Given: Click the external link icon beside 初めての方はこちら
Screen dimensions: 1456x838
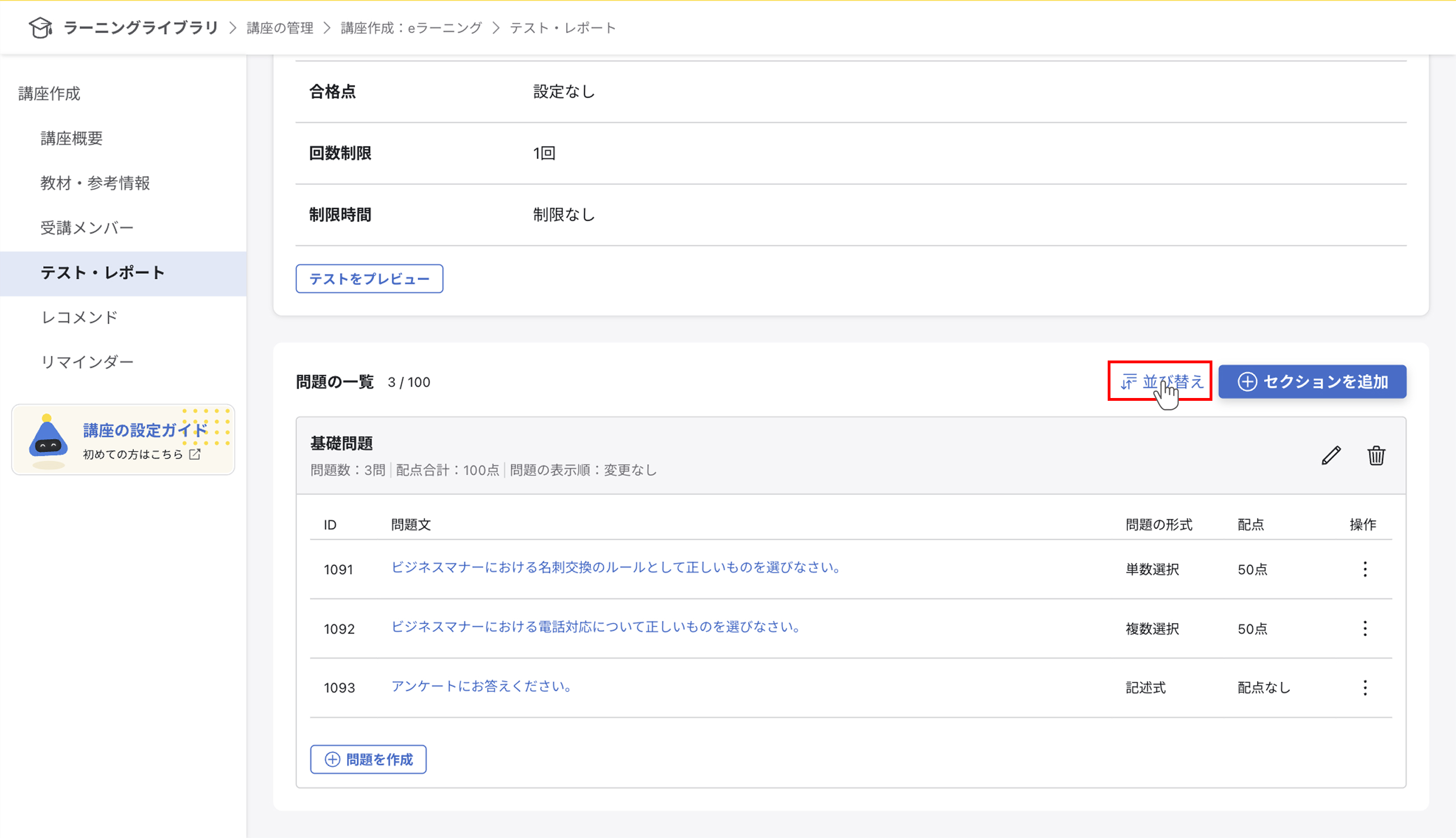Looking at the screenshot, I should click(194, 454).
